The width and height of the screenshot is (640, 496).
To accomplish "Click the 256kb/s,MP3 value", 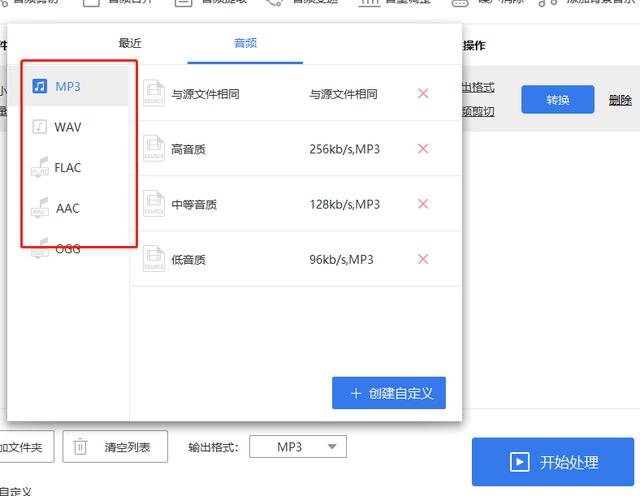I will (344, 149).
